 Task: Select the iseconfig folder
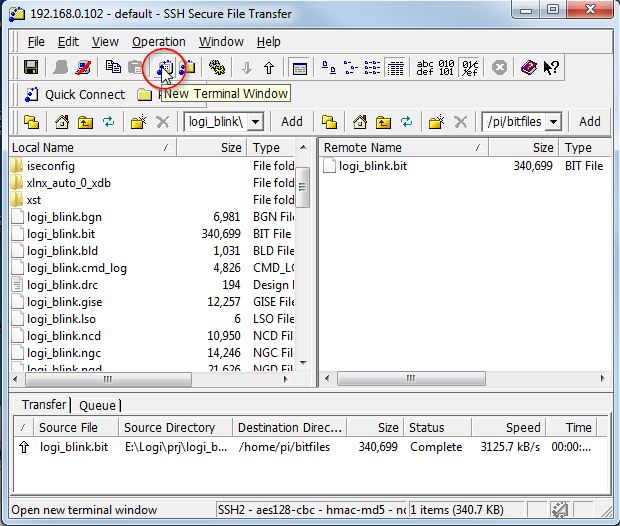click(x=50, y=166)
